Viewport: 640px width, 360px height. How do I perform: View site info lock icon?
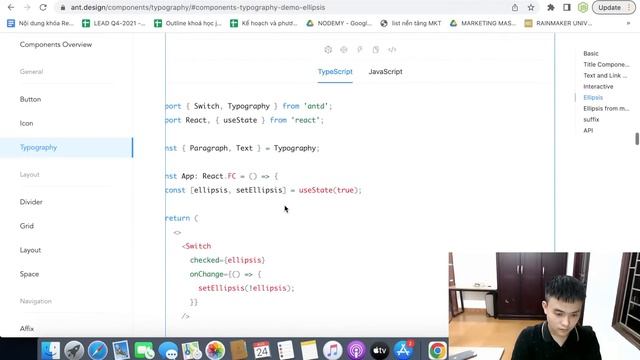(x=62, y=7)
